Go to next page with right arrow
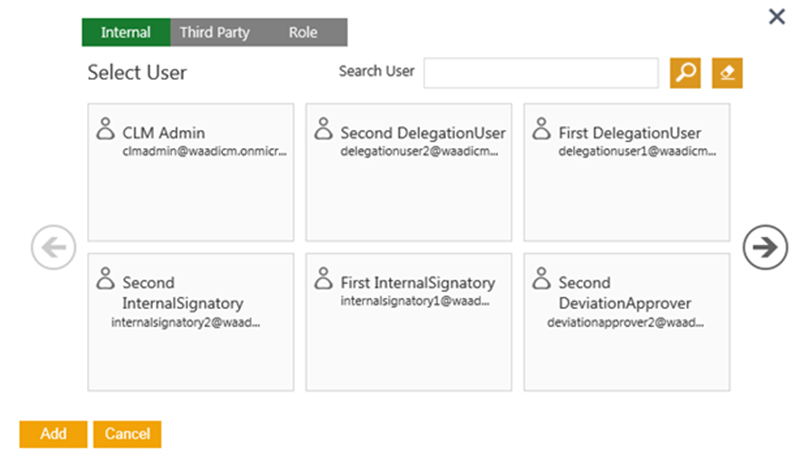The height and width of the screenshot is (465, 800). [765, 248]
